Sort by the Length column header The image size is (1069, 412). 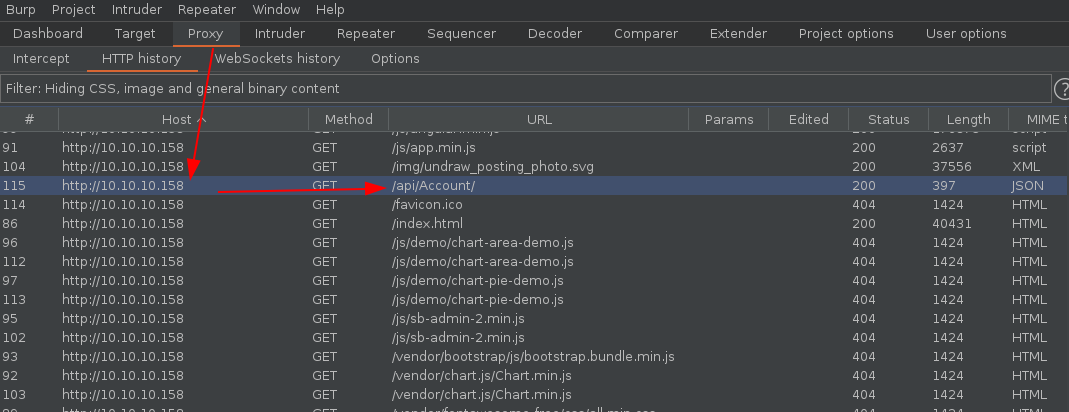click(968, 119)
